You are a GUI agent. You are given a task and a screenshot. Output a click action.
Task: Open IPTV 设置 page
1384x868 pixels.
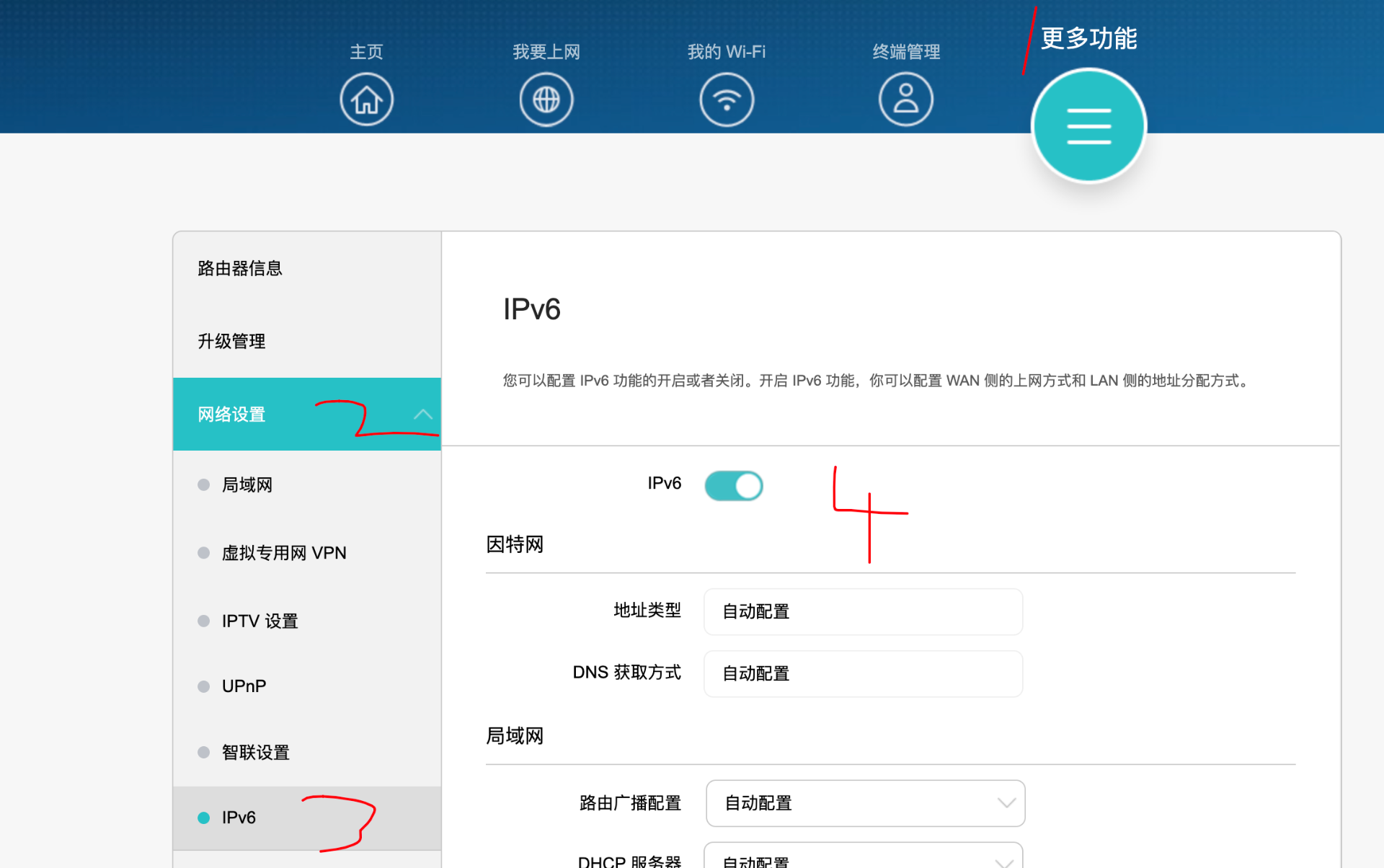coord(259,621)
